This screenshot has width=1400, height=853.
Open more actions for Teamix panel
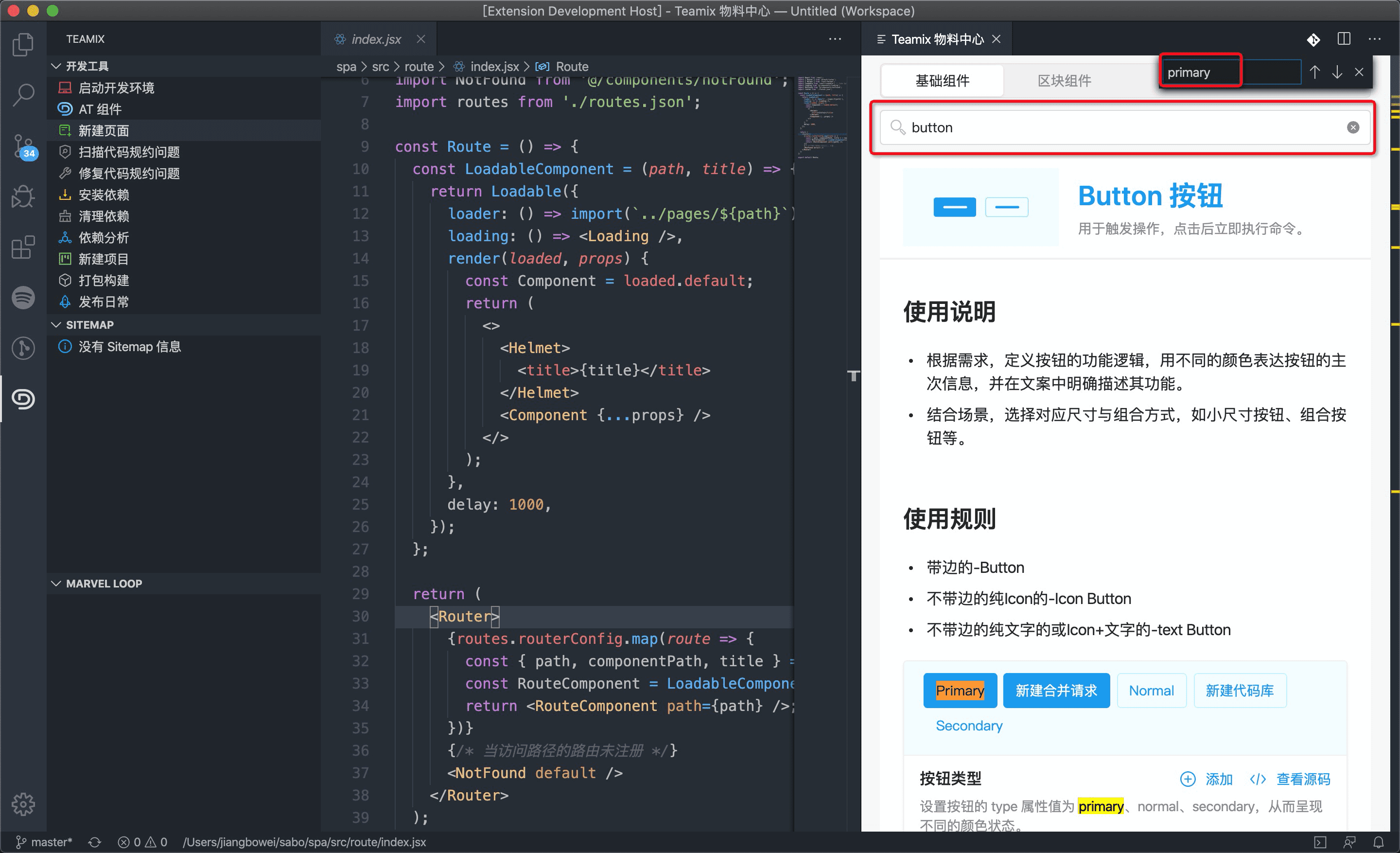coord(1374,38)
